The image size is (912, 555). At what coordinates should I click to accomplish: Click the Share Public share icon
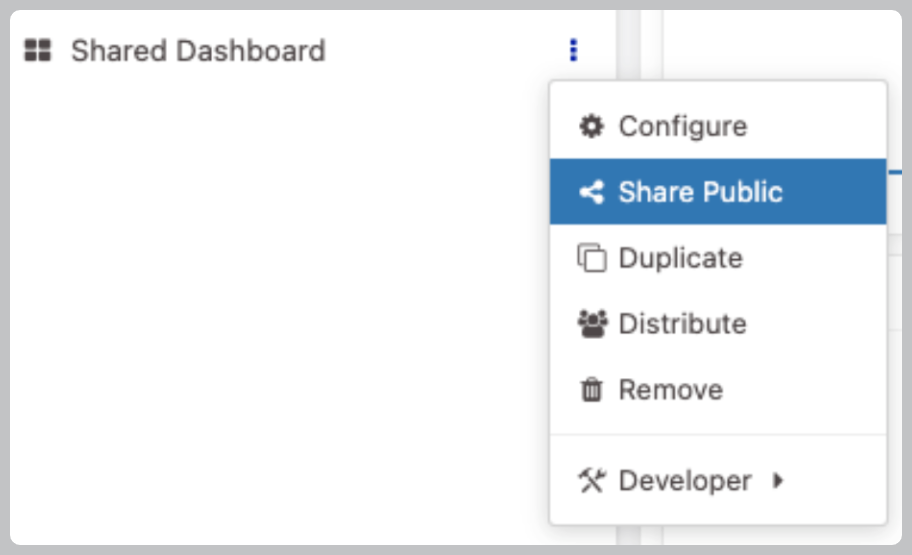click(592, 192)
